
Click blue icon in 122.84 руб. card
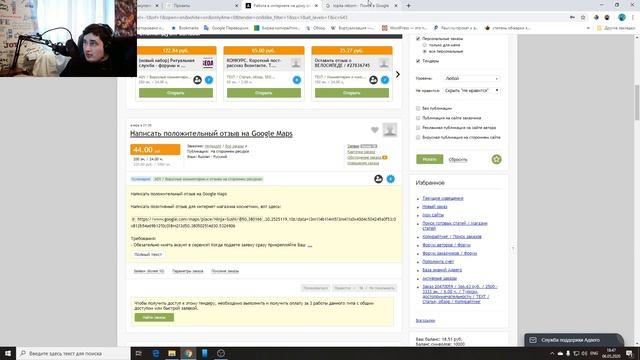[209, 80]
